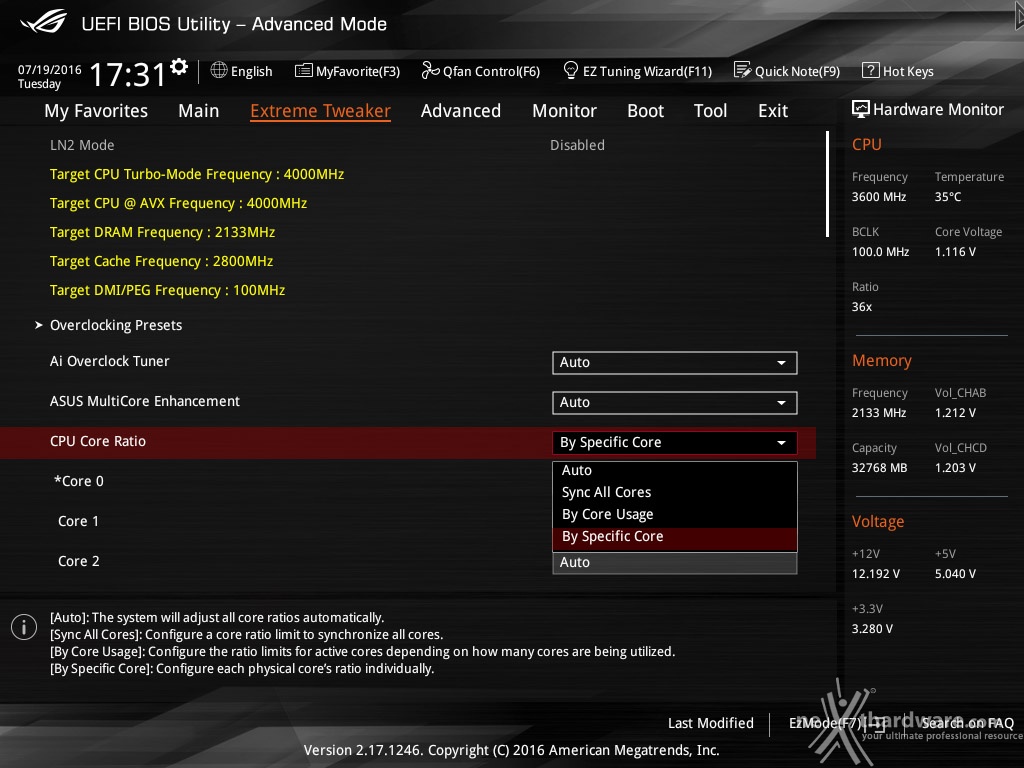Open the Ai Overclock Tuner dropdown
Image resolution: width=1024 pixels, height=768 pixels.
pyautogui.click(x=675, y=362)
